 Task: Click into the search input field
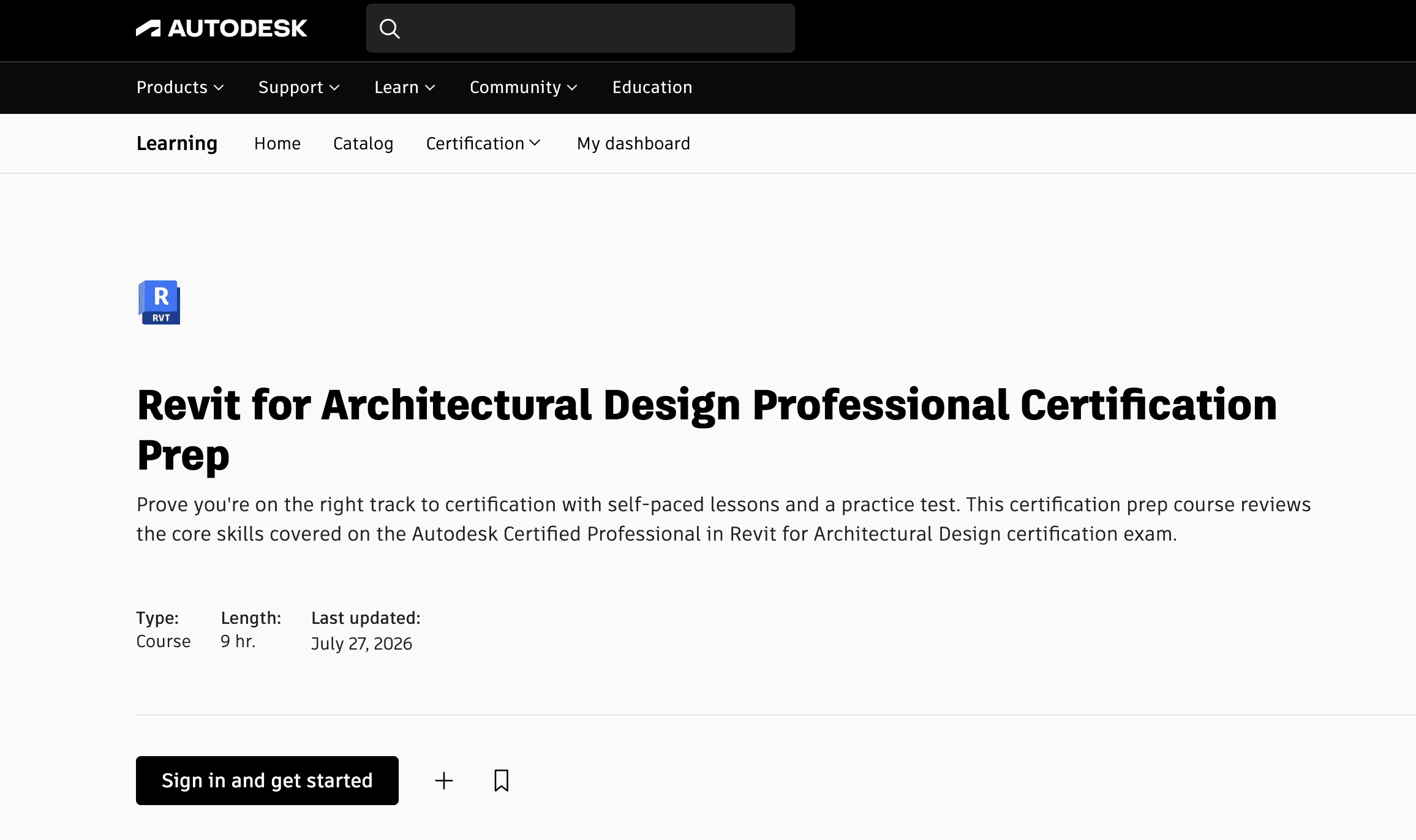pyautogui.click(x=580, y=28)
